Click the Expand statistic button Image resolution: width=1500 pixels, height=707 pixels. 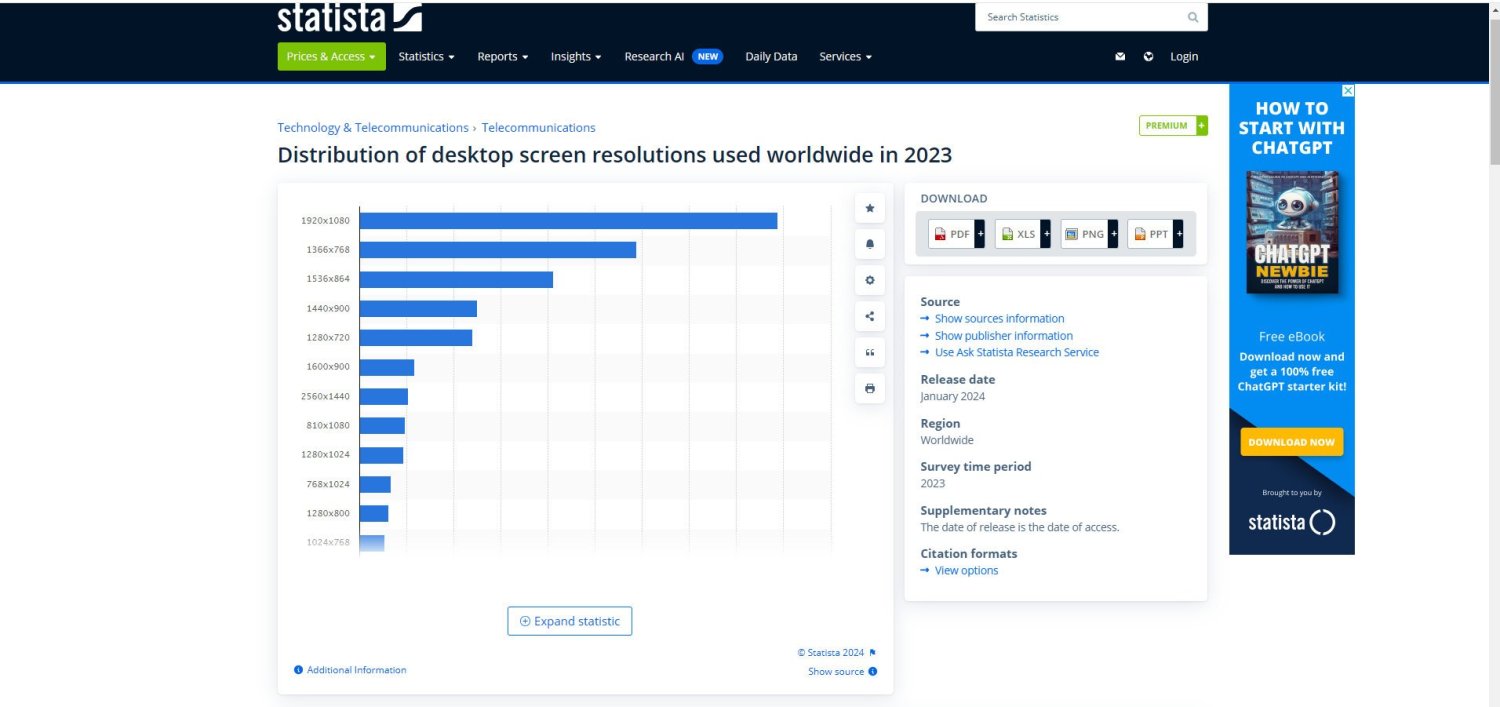(x=569, y=621)
